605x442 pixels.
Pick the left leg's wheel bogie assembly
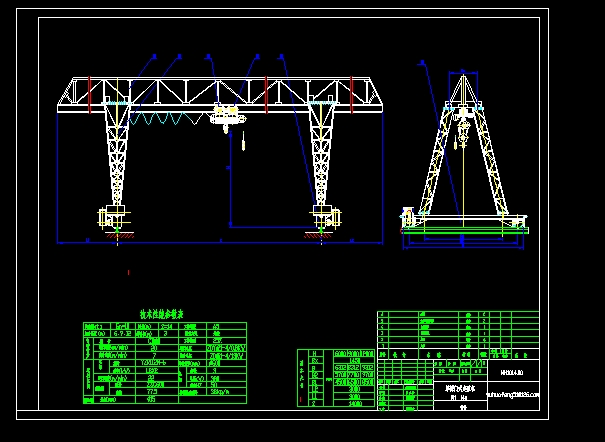point(114,218)
